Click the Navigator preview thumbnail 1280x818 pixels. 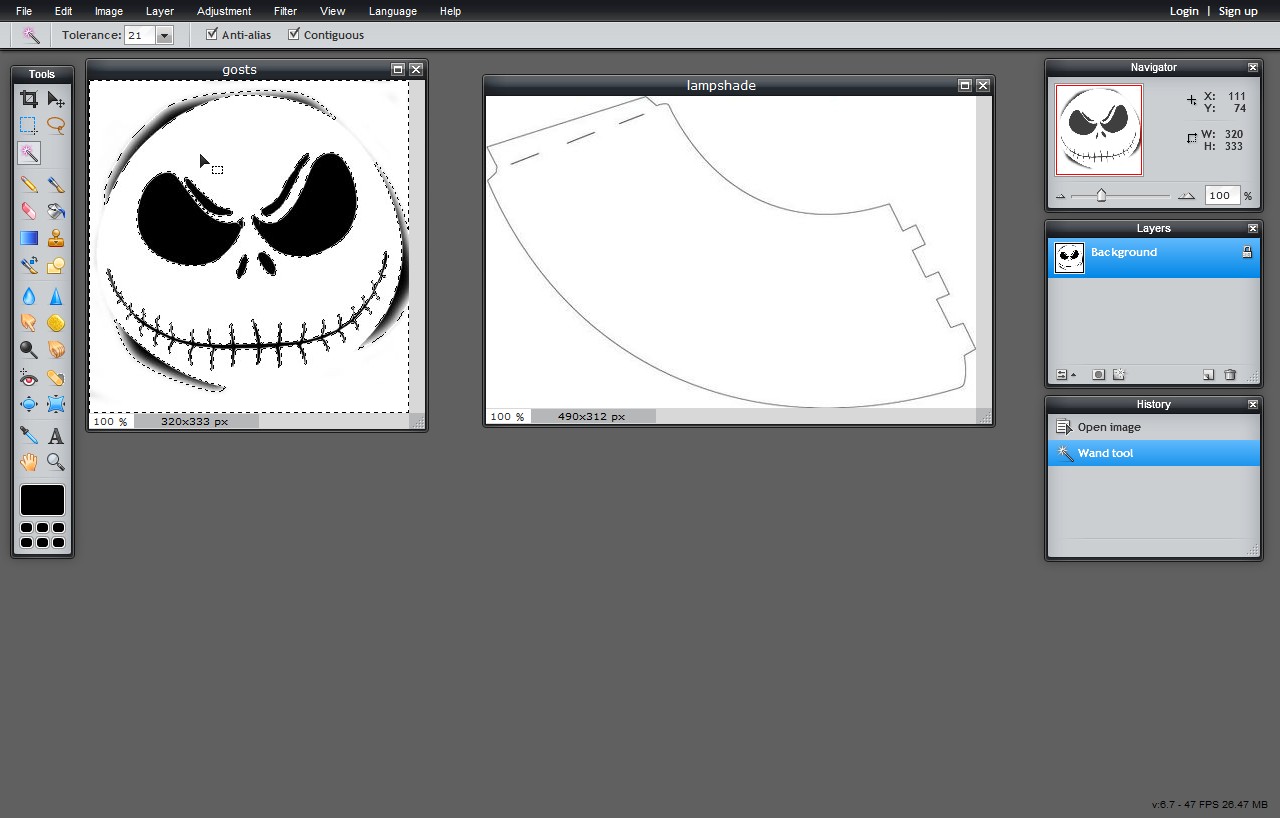click(x=1099, y=130)
